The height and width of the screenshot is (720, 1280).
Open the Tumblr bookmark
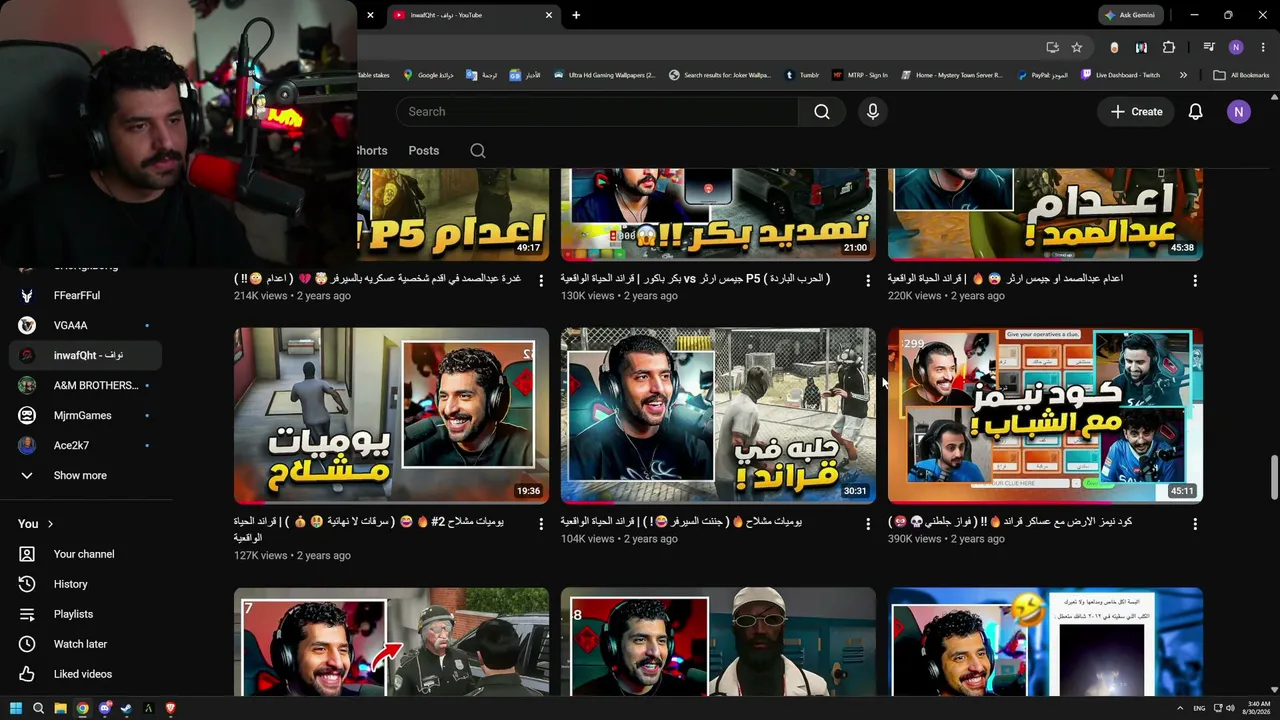point(802,75)
